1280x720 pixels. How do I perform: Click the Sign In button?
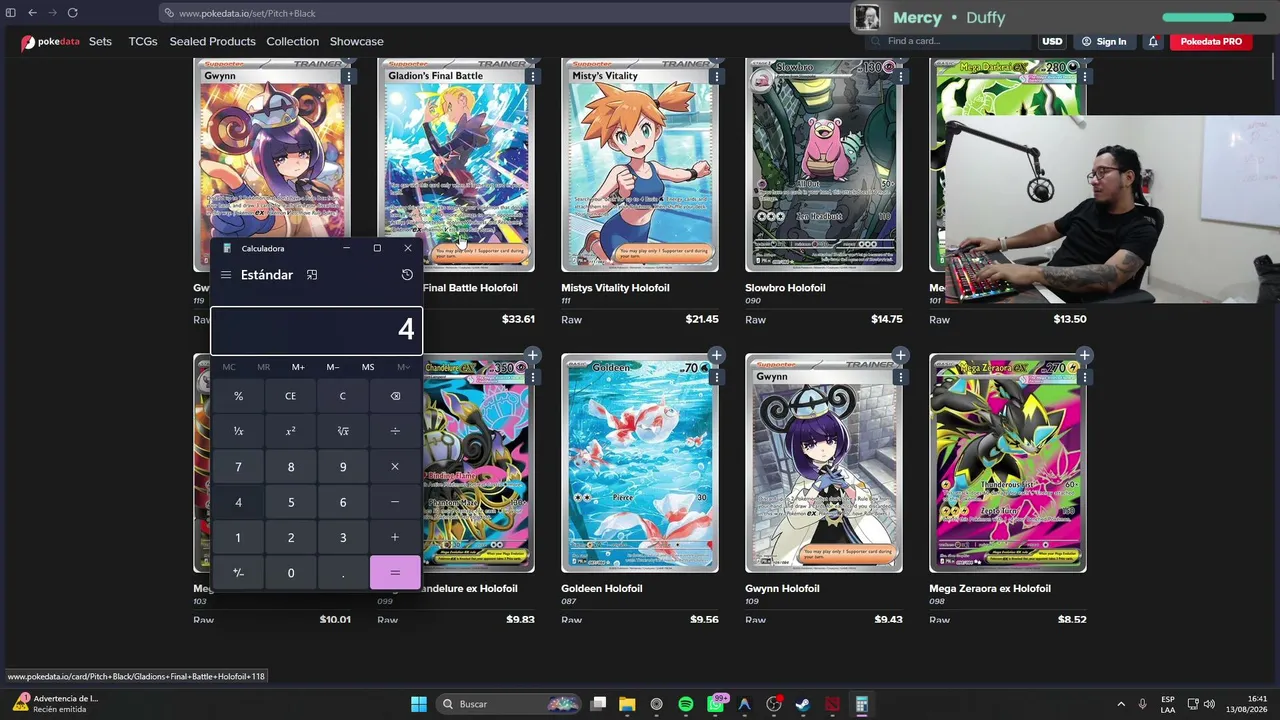[x=1104, y=42]
